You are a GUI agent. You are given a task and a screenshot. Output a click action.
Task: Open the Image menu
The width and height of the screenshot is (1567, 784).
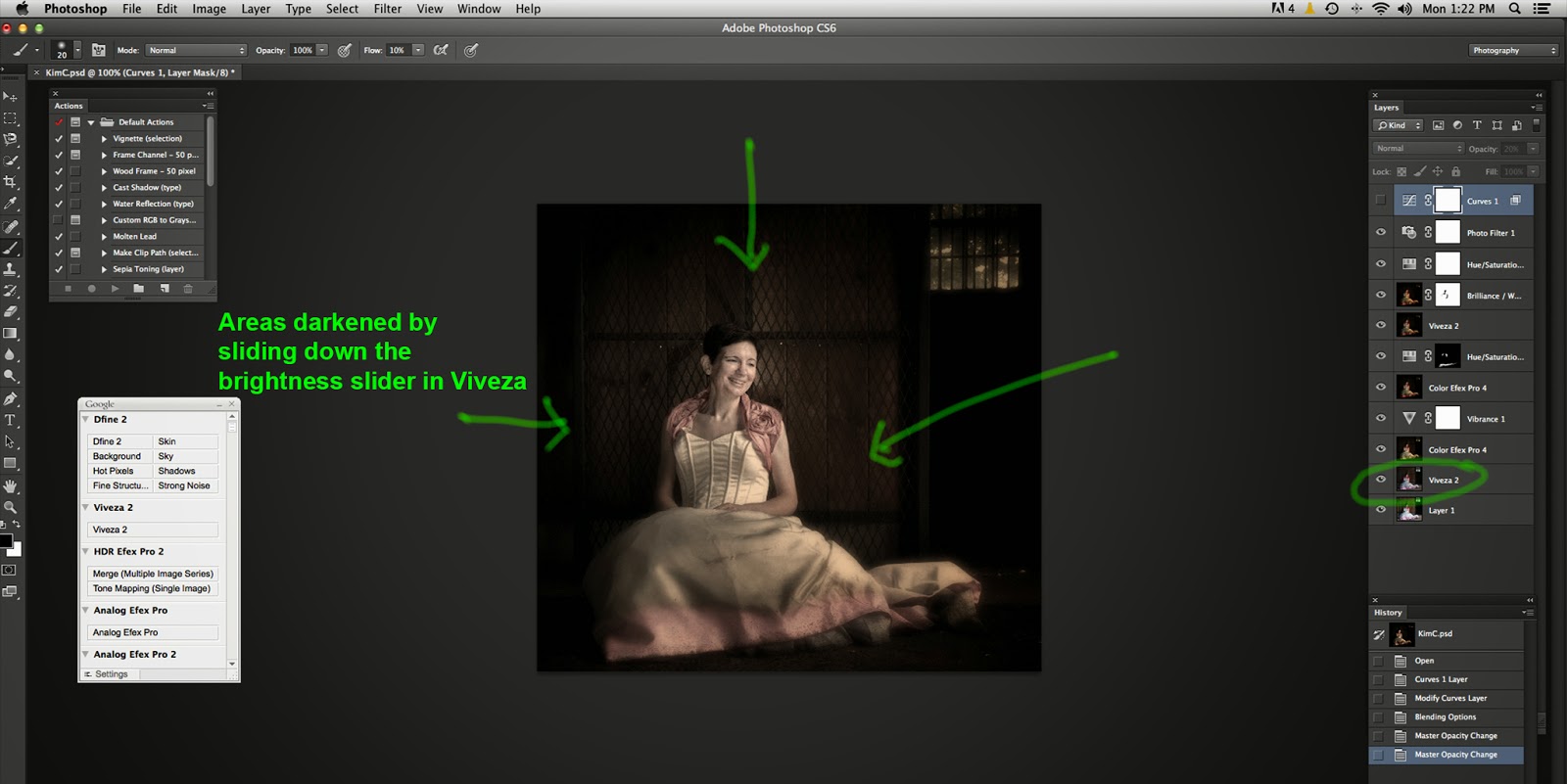209,9
